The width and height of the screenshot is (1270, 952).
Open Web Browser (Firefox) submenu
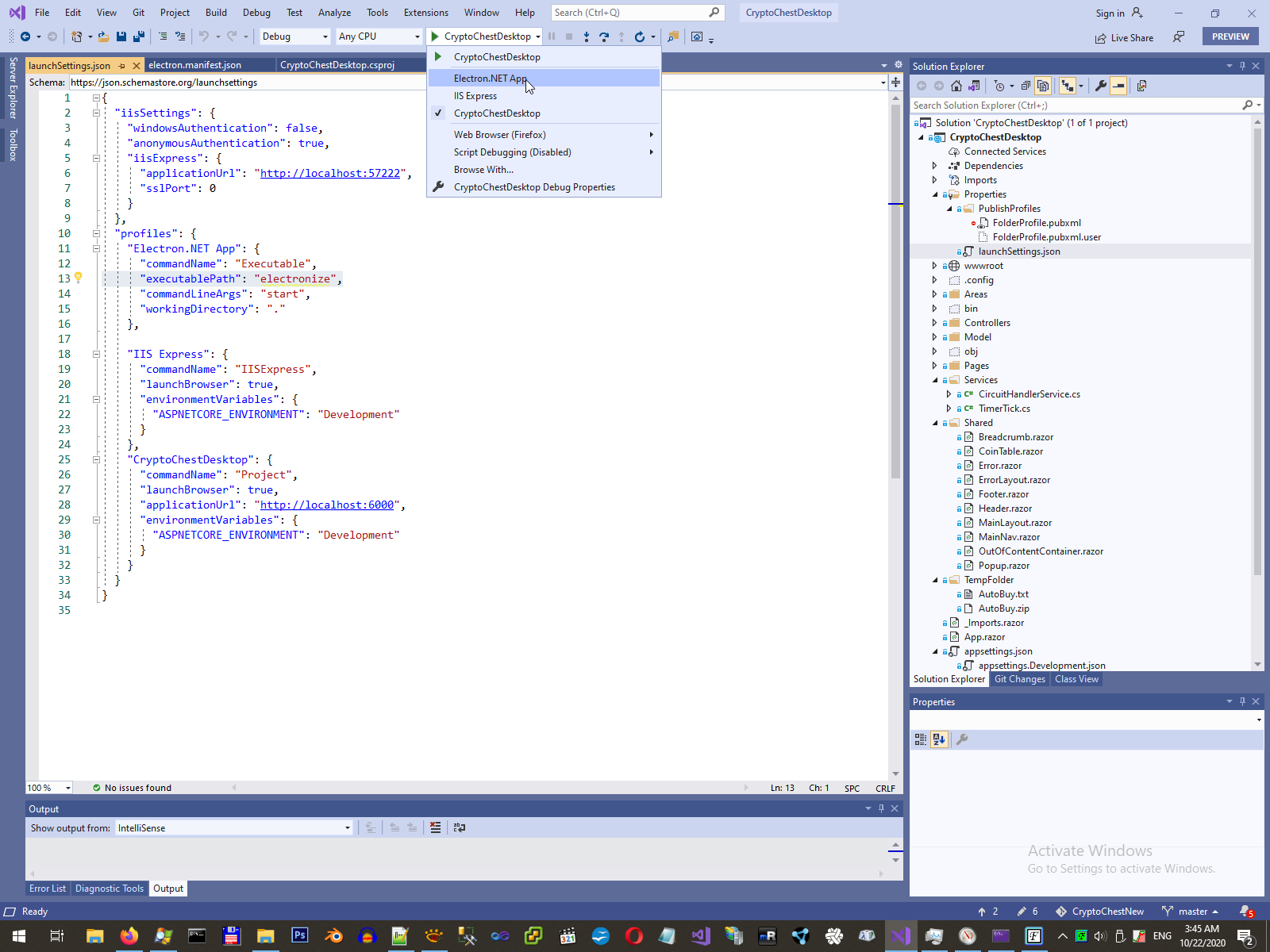[544, 135]
